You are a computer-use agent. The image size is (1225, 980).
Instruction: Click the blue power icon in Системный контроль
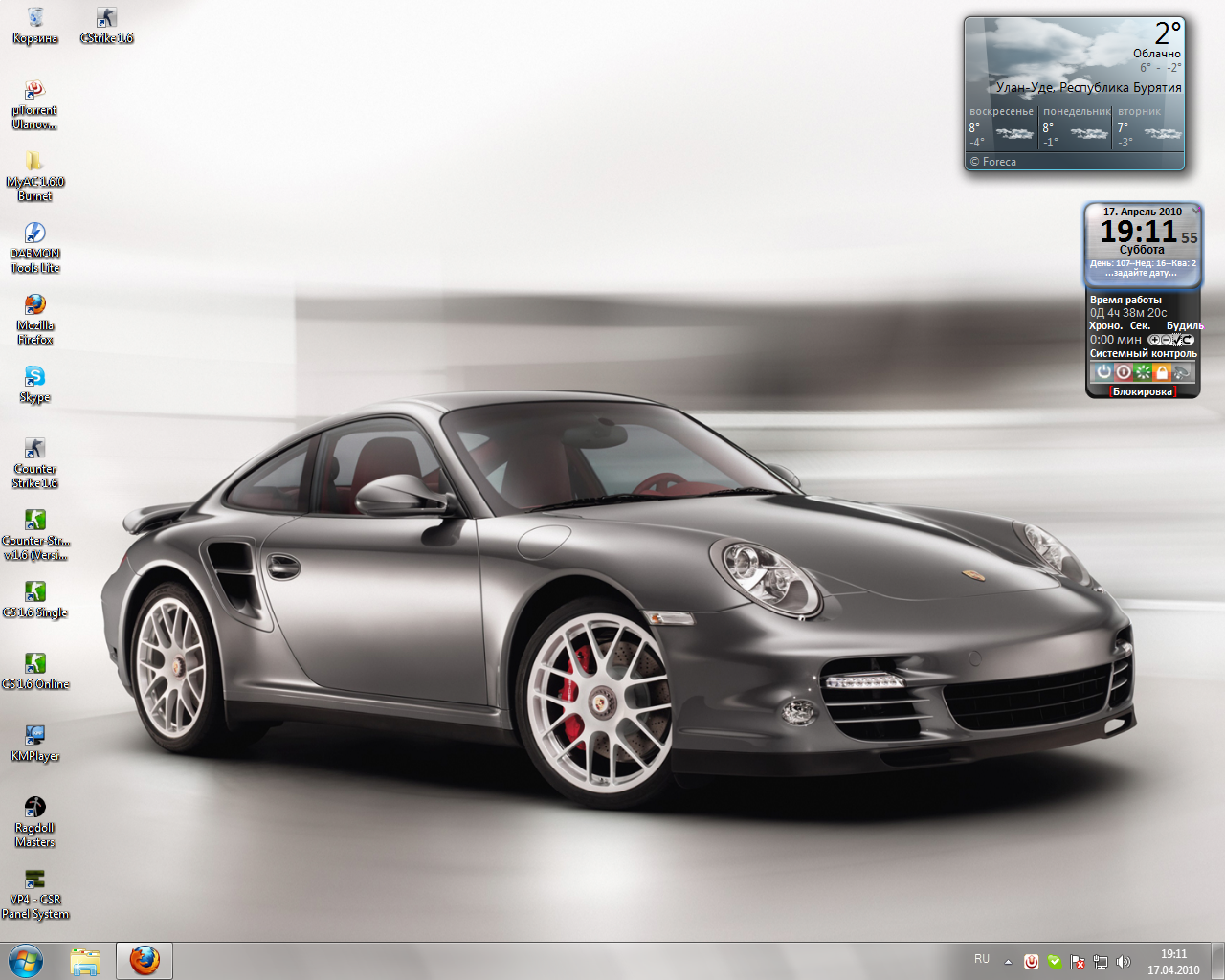click(x=1103, y=372)
